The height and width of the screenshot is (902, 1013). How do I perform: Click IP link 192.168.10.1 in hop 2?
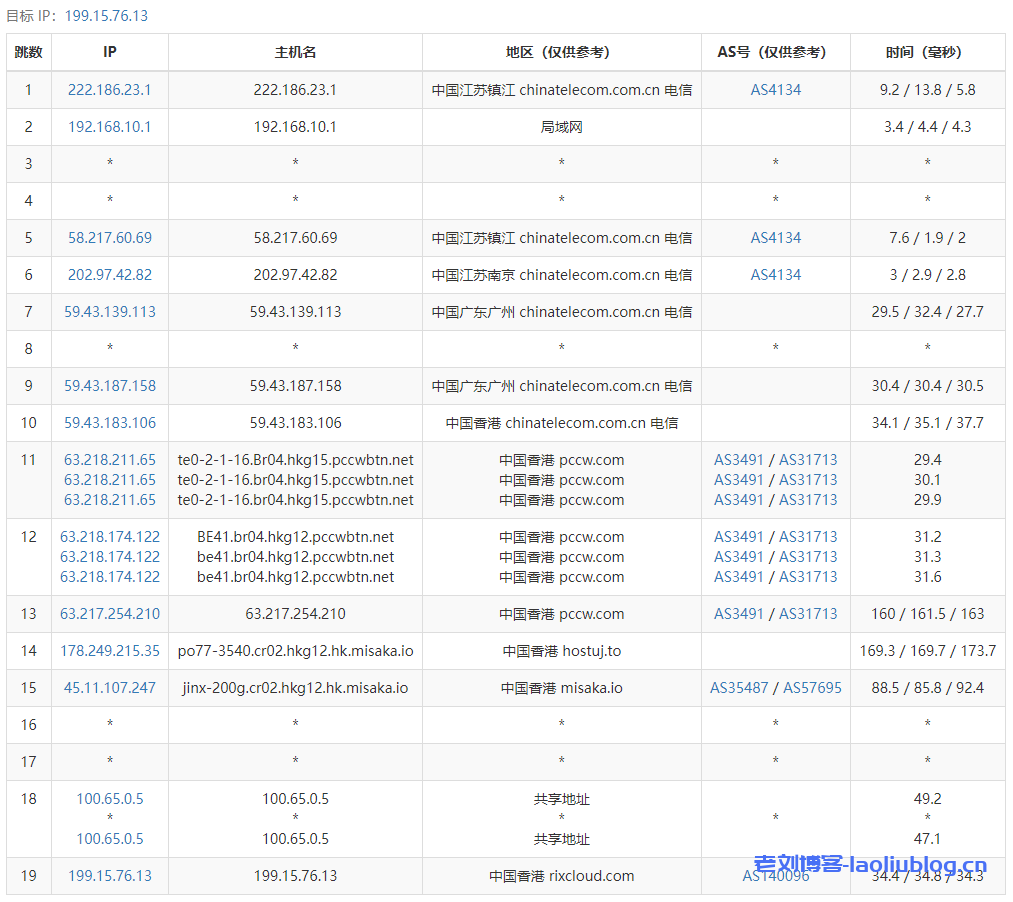click(110, 127)
